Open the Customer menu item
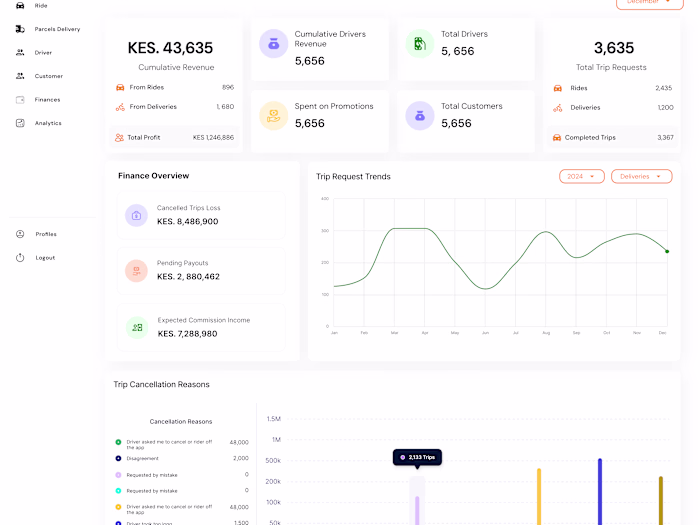Image resolution: width=700 pixels, height=525 pixels. click(49, 76)
